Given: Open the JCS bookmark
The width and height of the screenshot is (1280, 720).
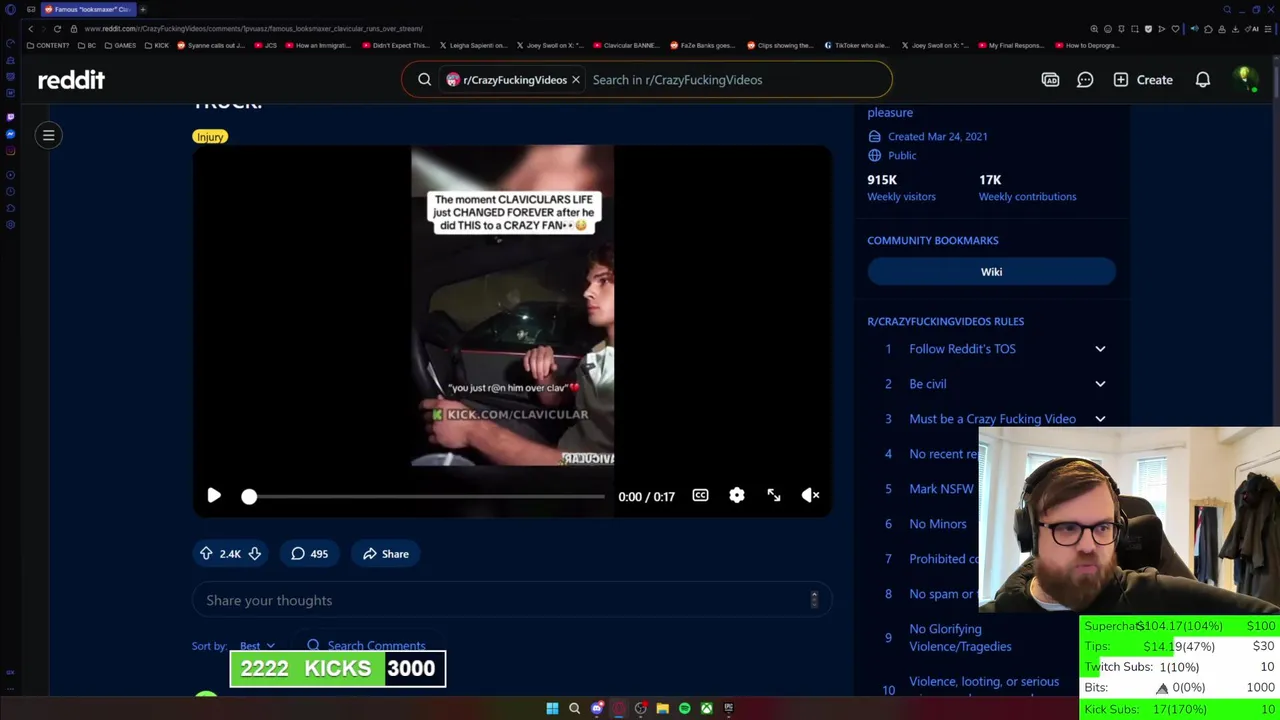Looking at the screenshot, I should (x=266, y=45).
